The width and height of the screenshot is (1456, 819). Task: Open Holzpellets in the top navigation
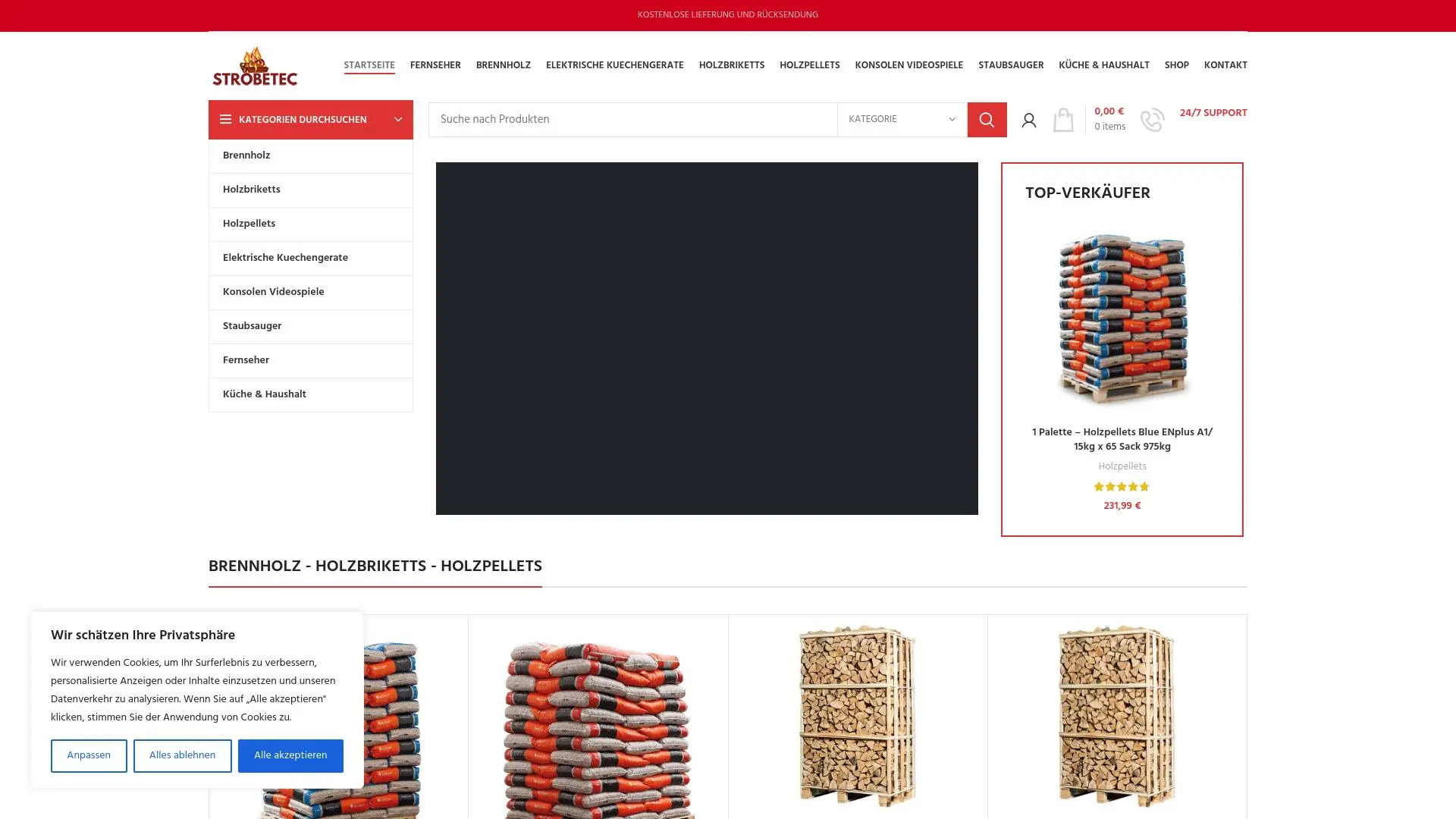(x=809, y=65)
